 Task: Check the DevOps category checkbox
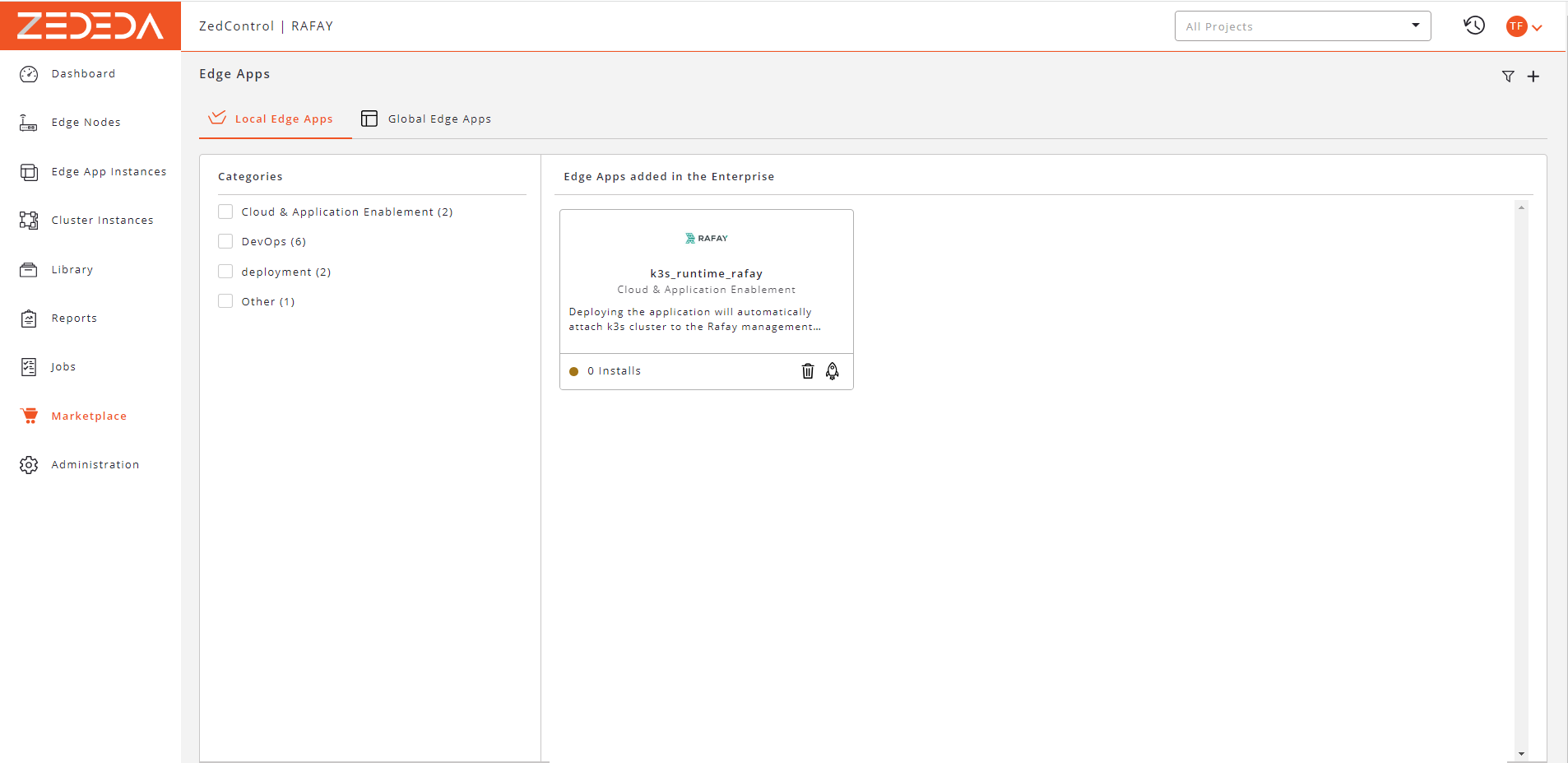[x=225, y=241]
